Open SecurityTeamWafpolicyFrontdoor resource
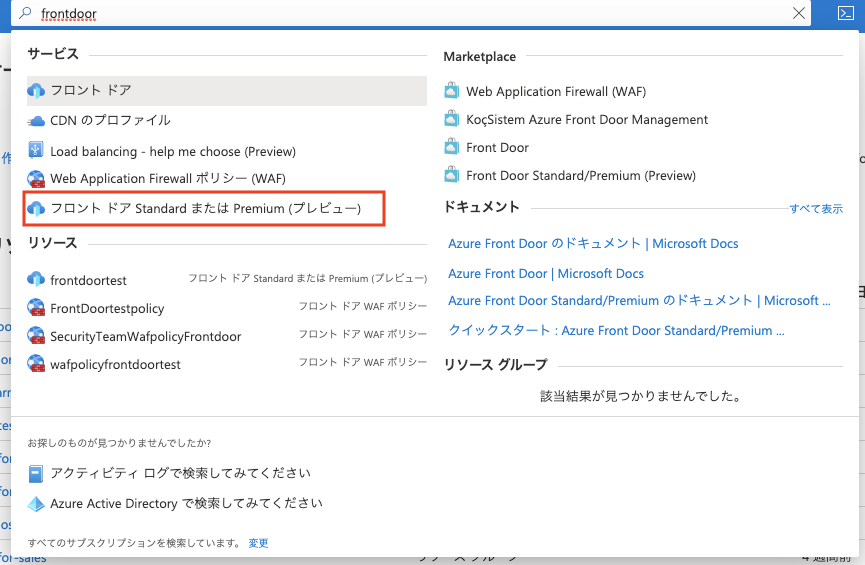The height and width of the screenshot is (565, 865). pyautogui.click(x=146, y=337)
